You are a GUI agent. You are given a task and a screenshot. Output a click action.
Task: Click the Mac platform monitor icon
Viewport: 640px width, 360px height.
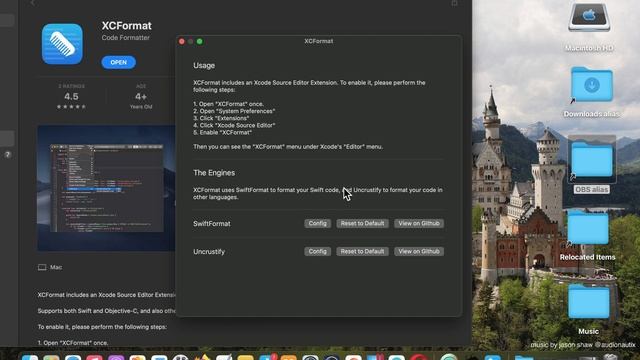click(42, 267)
